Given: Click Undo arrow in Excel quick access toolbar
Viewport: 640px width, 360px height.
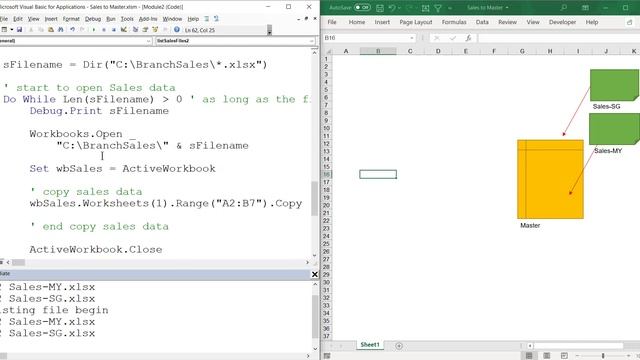Looking at the screenshot, I should click(392, 8).
